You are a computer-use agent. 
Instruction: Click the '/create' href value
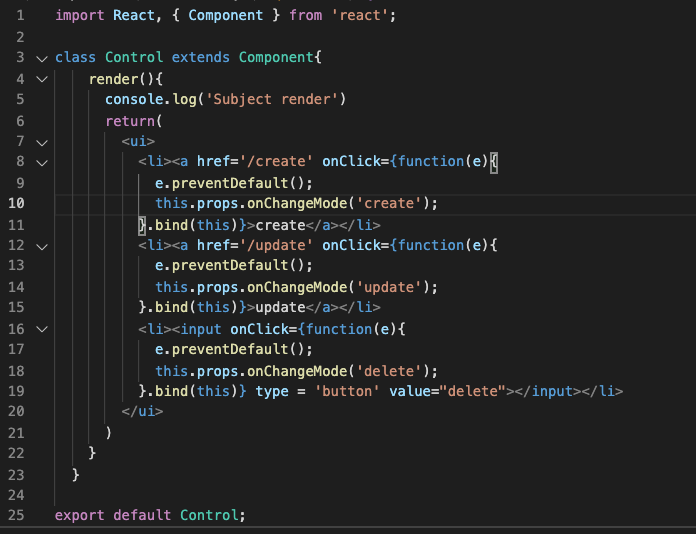276,162
